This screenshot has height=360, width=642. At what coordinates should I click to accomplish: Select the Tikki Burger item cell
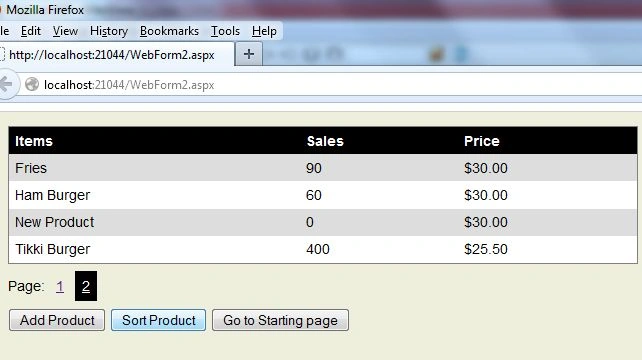tap(52, 249)
